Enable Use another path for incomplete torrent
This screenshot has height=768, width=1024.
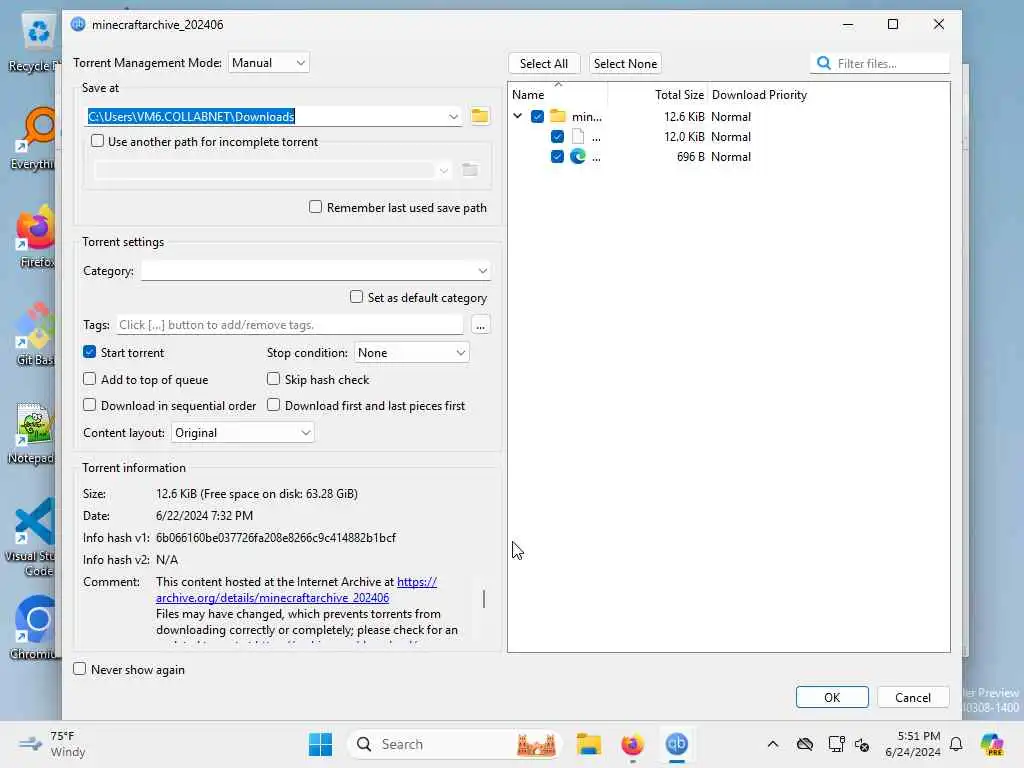coord(97,141)
